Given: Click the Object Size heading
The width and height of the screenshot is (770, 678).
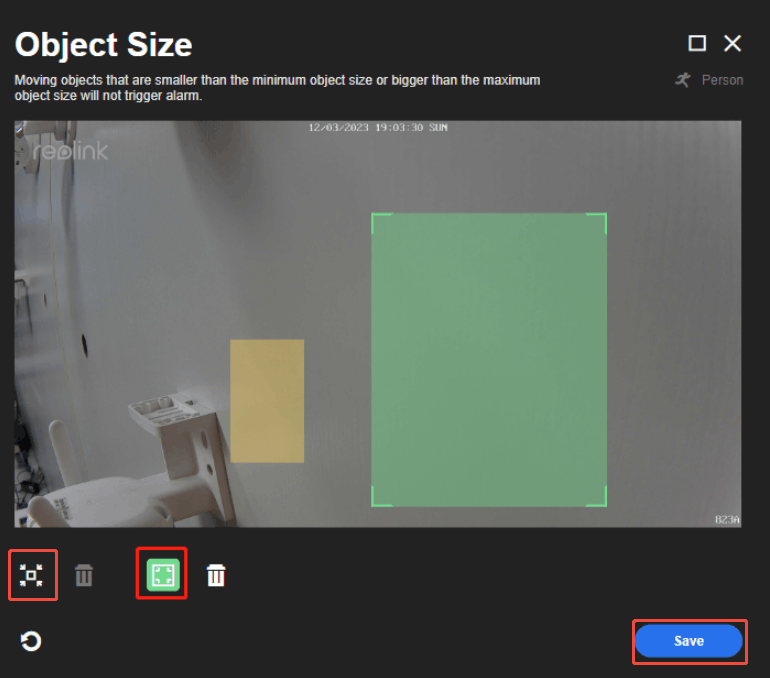Looking at the screenshot, I should [x=104, y=45].
